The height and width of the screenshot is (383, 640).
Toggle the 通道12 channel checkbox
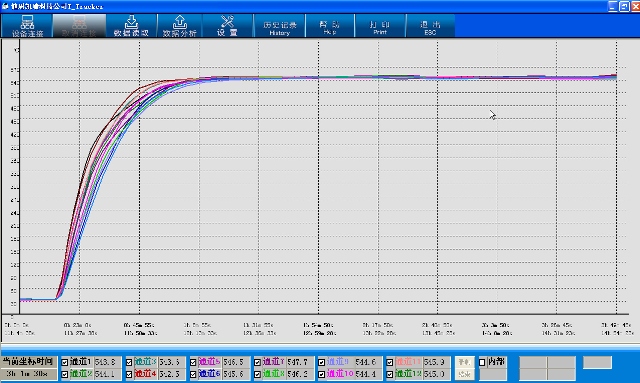390,374
